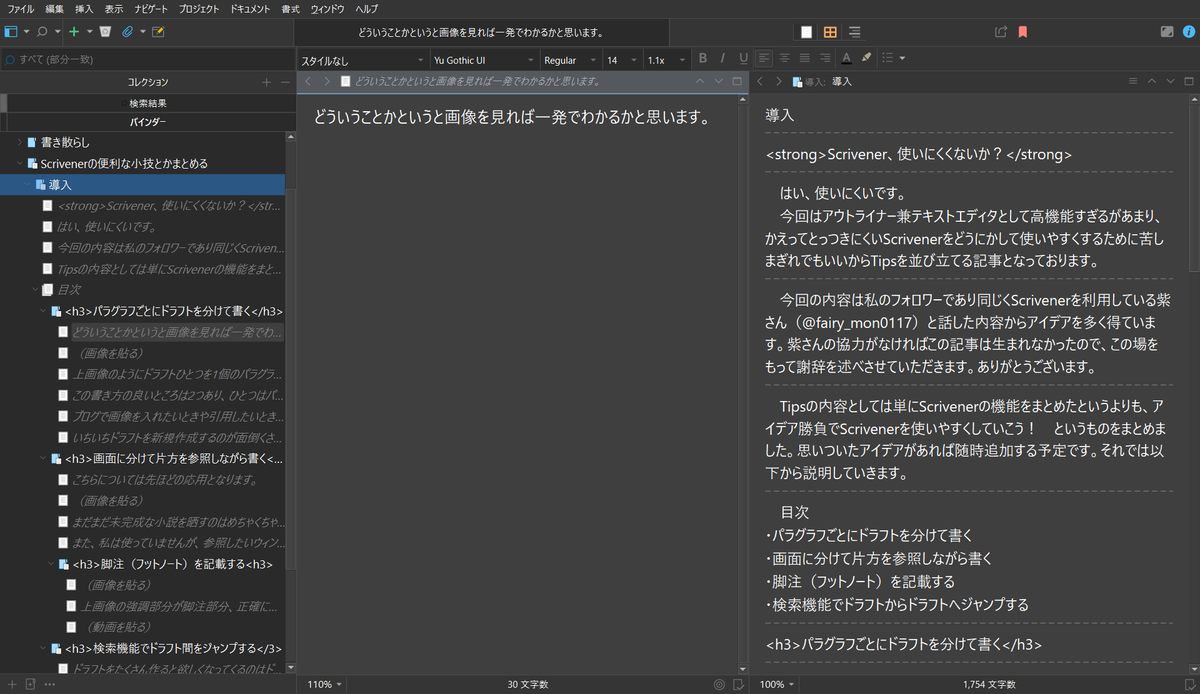Switch to Outliner view mode icon
The image size is (1200, 694).
pyautogui.click(x=854, y=32)
